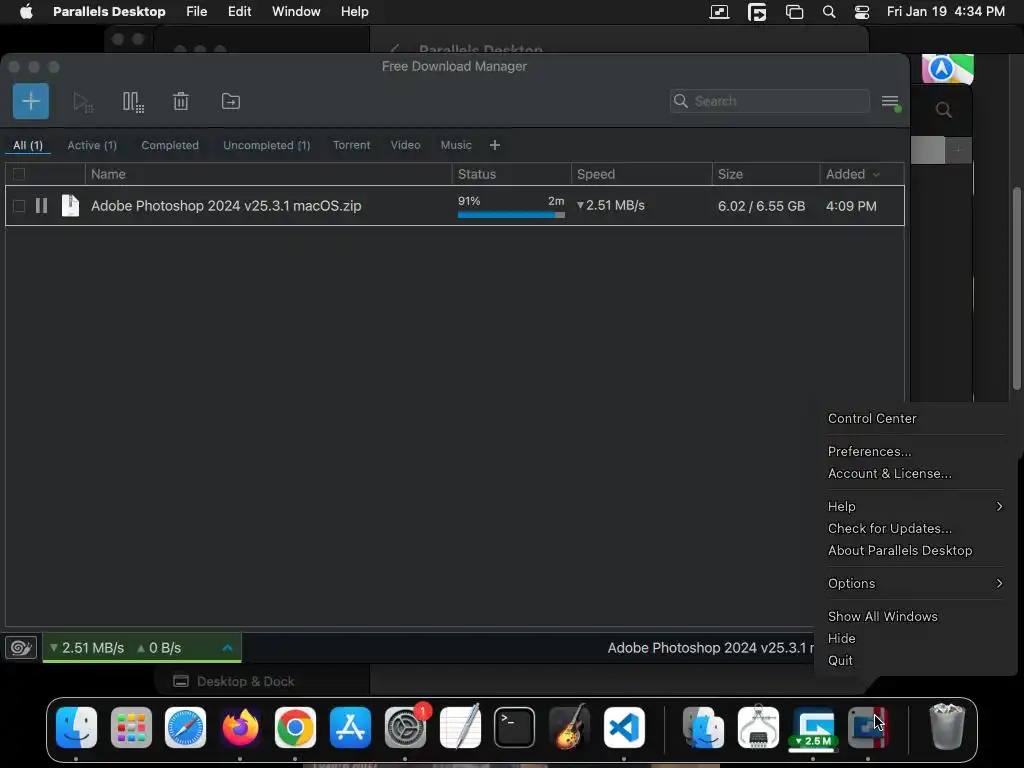Open Launchpad from the Dock
This screenshot has height=768, width=1024.
tap(131, 727)
